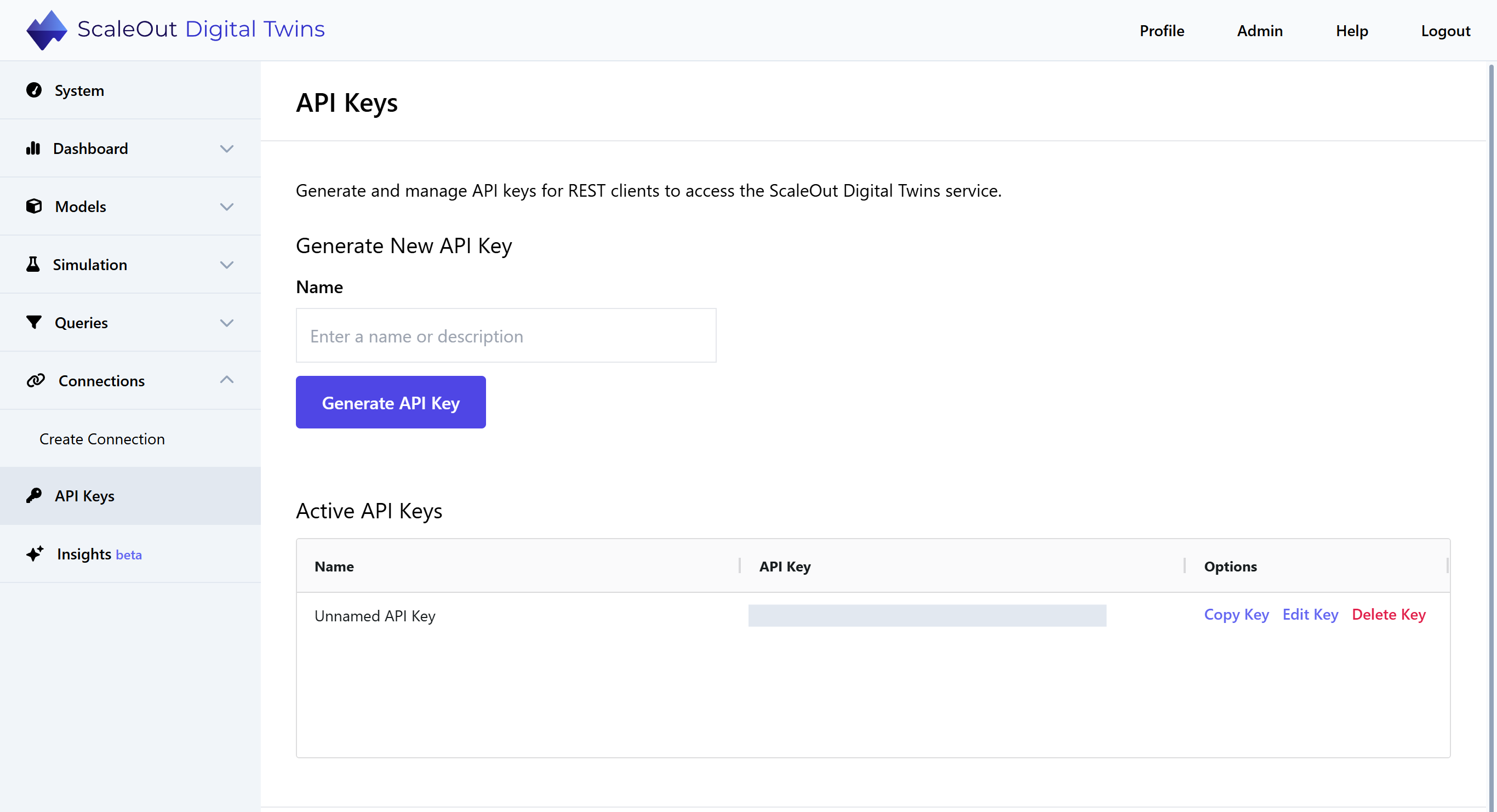Expand the Simulation section chevron
The width and height of the screenshot is (1497, 812).
coord(227,265)
